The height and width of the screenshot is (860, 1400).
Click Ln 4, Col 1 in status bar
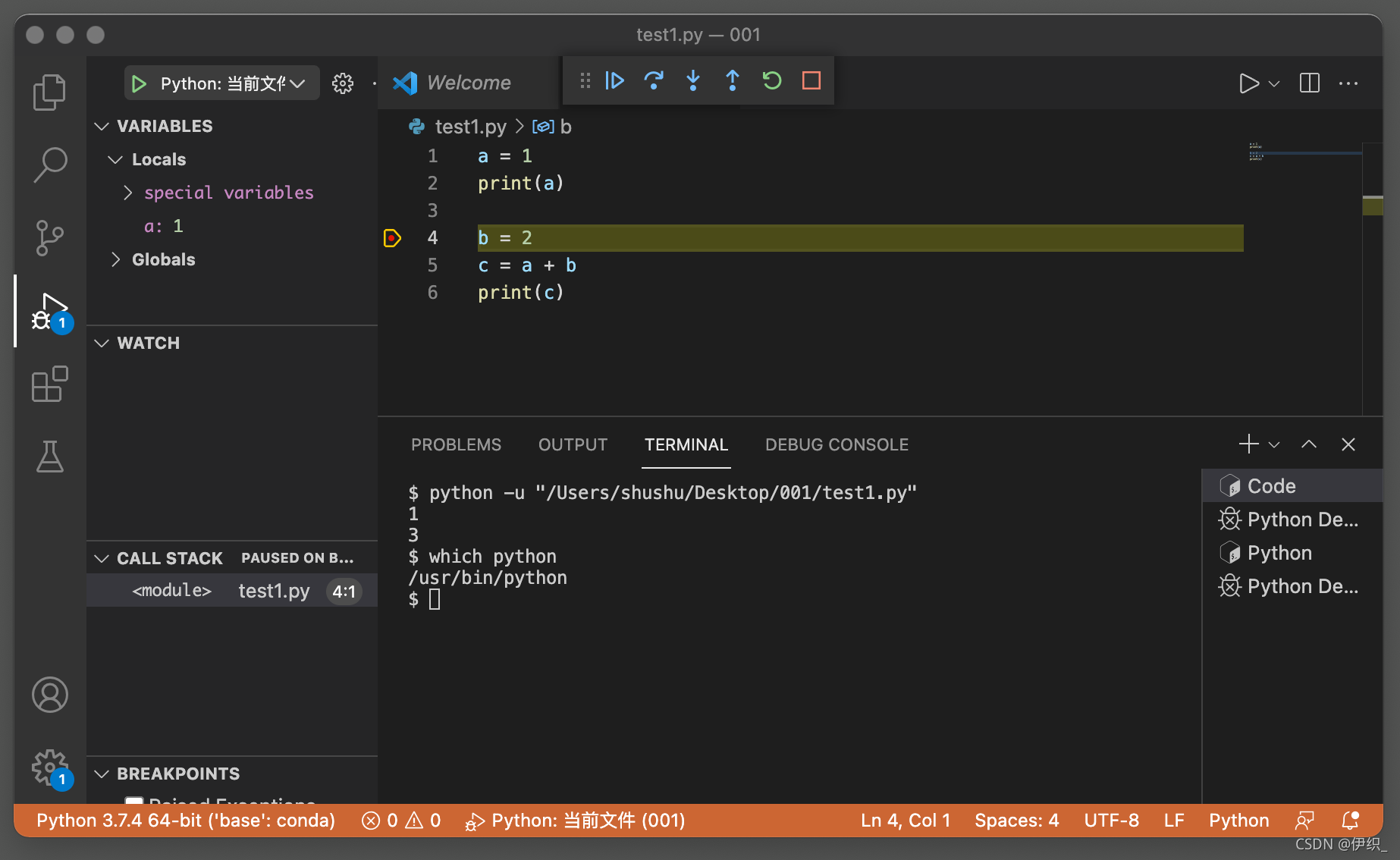(x=906, y=821)
